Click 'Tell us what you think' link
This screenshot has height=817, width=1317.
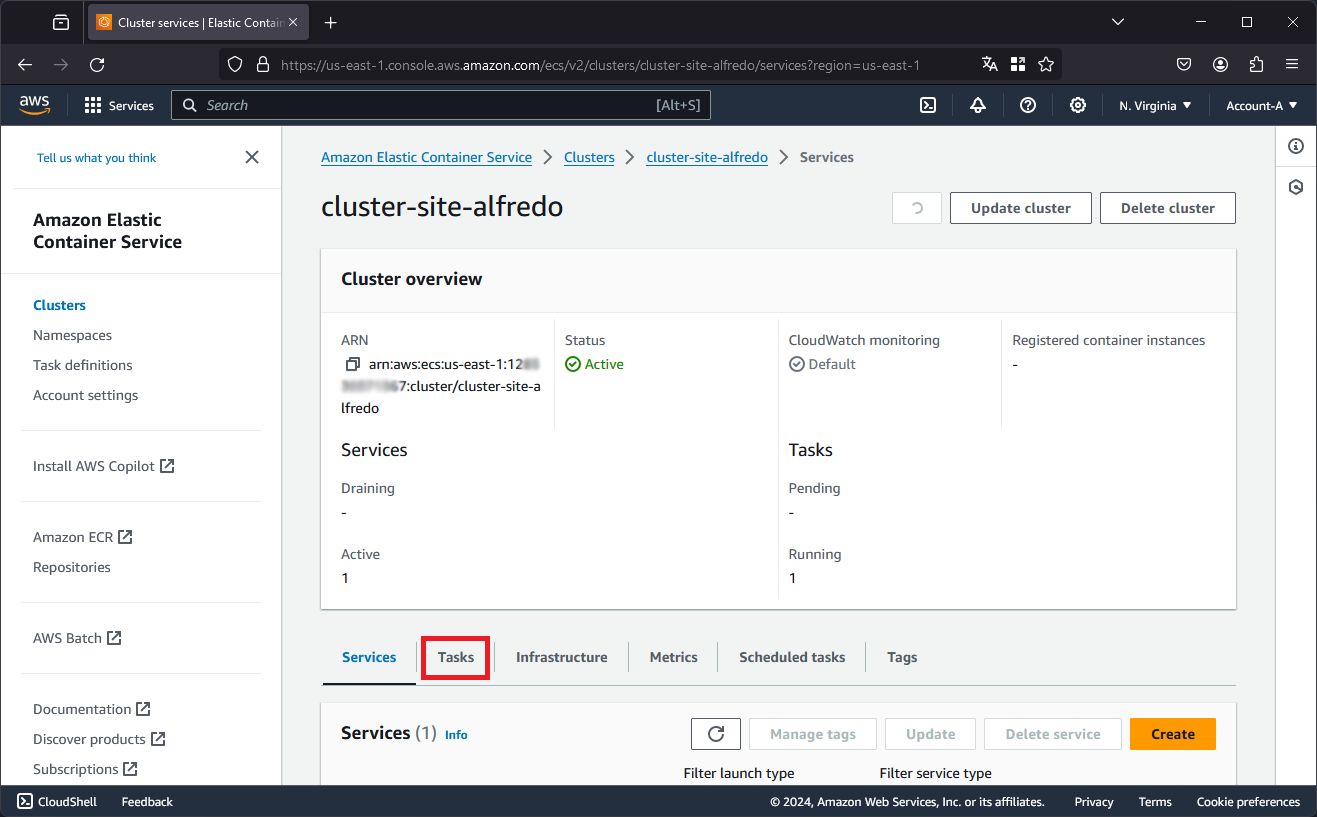pos(97,158)
